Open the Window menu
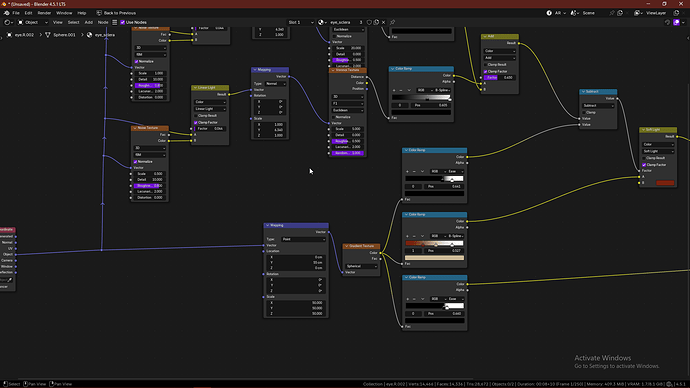Viewport: 690px width, 388px height. pyautogui.click(x=64, y=13)
